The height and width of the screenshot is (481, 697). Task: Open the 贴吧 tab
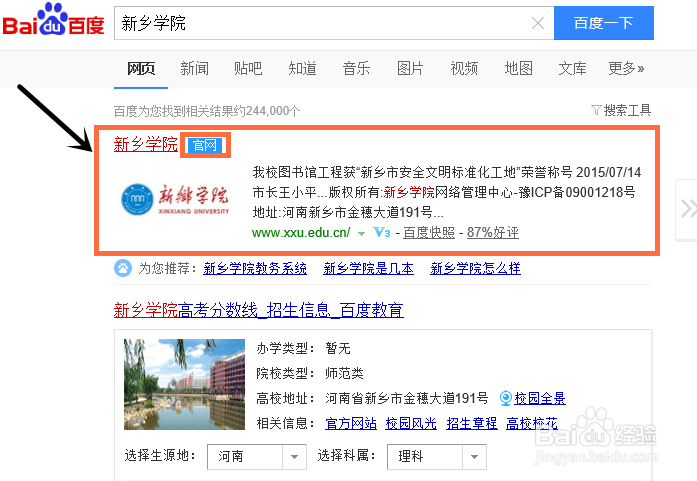click(x=248, y=68)
